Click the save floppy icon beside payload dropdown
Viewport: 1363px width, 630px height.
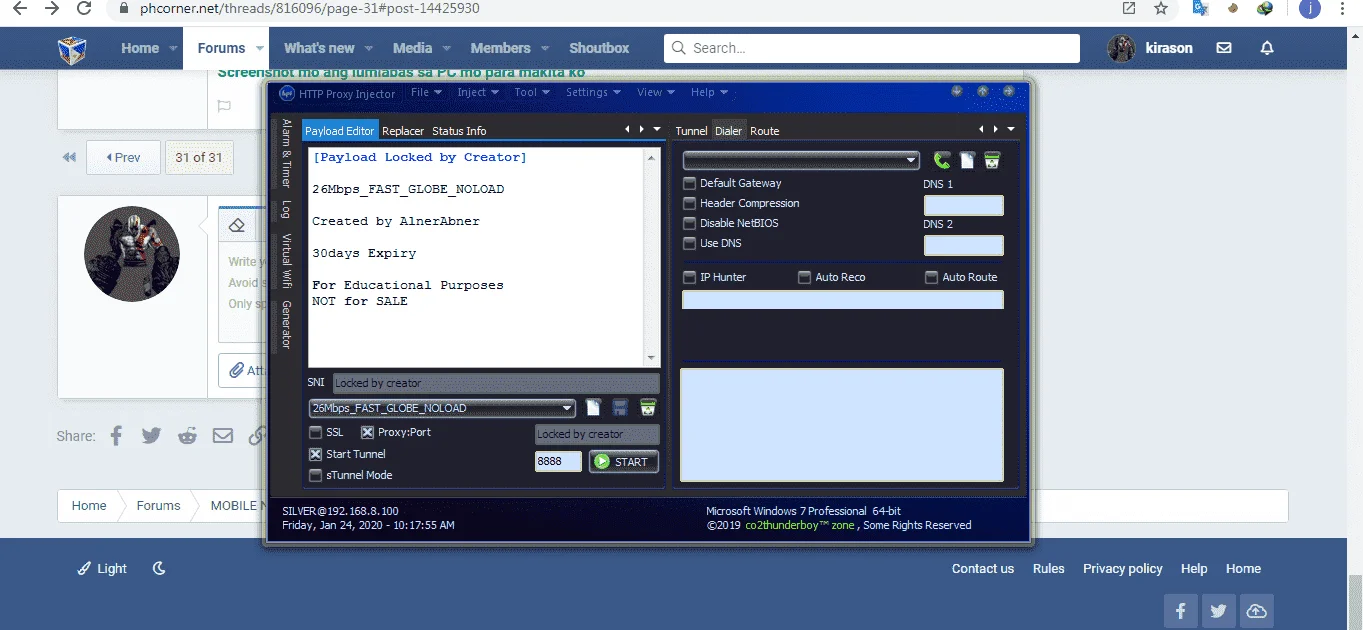click(x=620, y=407)
